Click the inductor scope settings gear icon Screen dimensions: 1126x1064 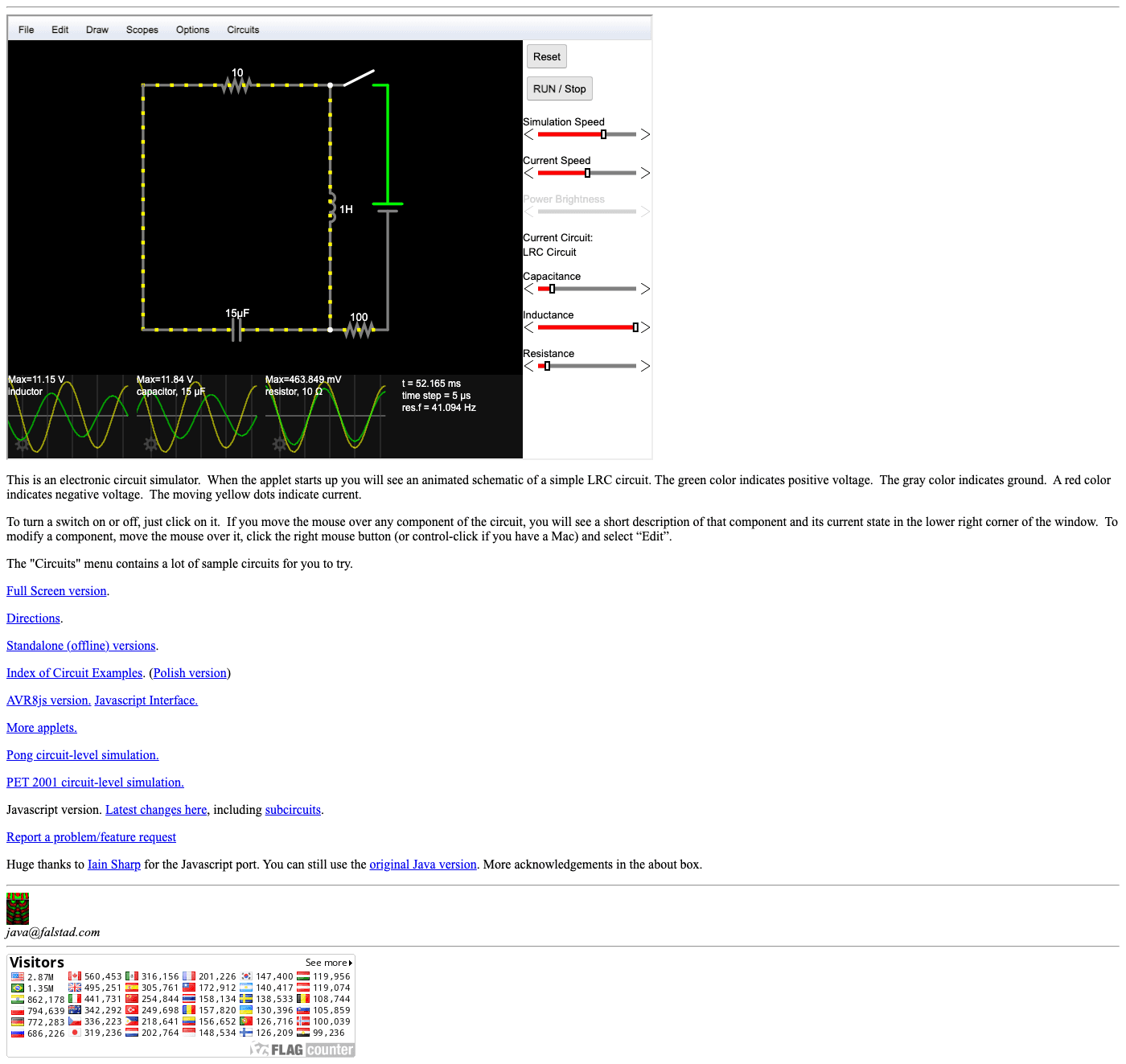coord(22,444)
